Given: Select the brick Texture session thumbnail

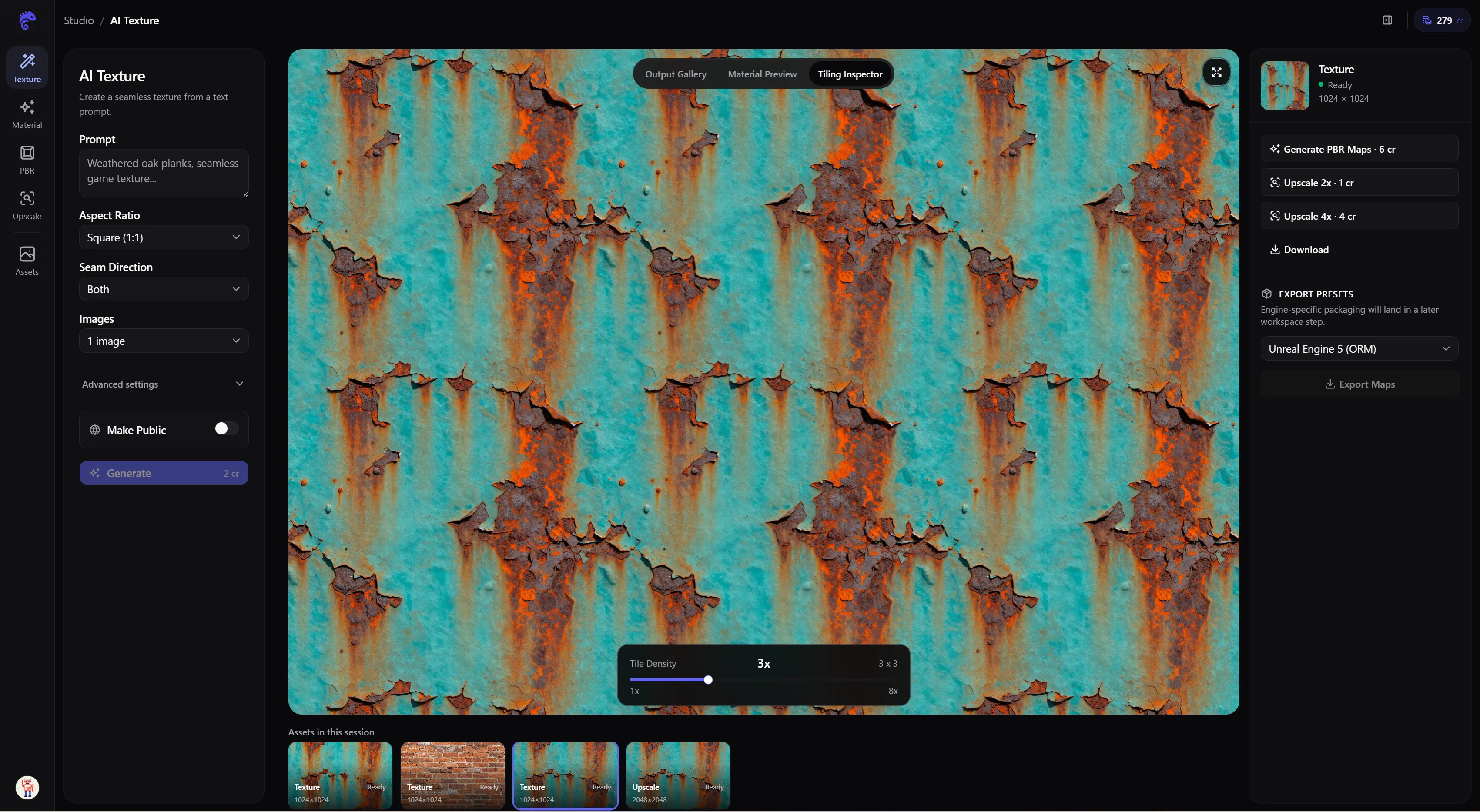Looking at the screenshot, I should click(453, 775).
